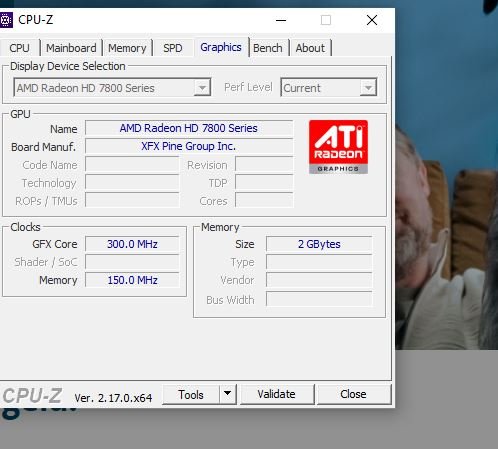Click the ATI Radeon Graphics logo
Viewport: 498px width, 449px height.
[x=338, y=147]
